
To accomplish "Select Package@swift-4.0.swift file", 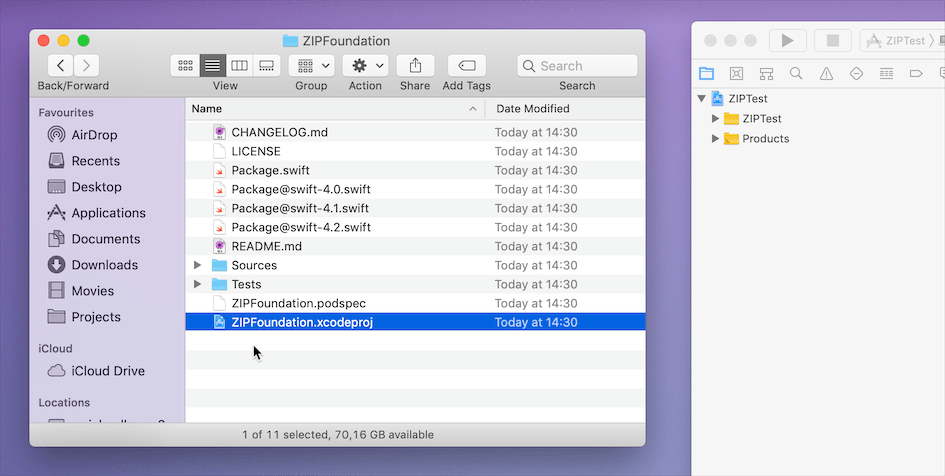I will pos(415,189).
